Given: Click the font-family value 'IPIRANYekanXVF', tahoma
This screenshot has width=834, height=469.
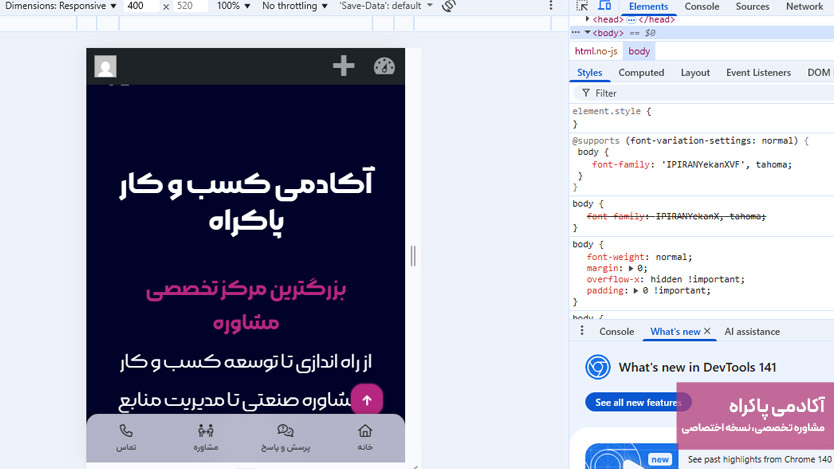Looking at the screenshot, I should coord(727,165).
